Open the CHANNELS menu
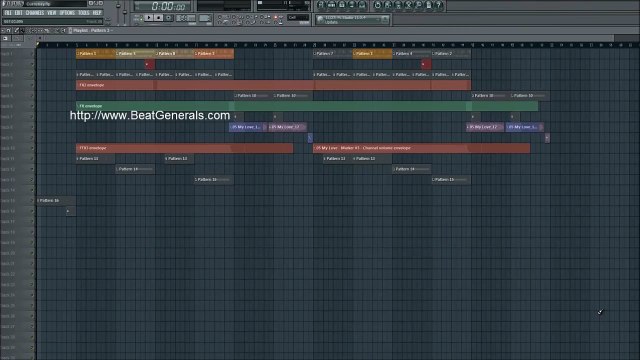 [35, 13]
